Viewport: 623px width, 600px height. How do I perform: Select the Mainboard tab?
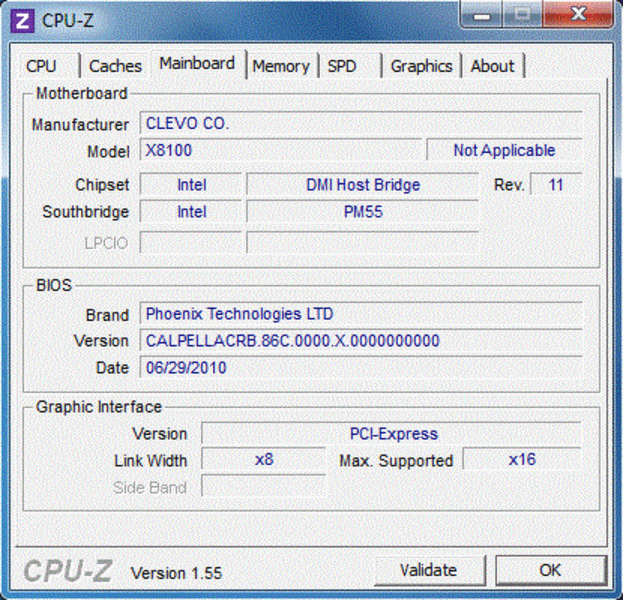tap(197, 64)
